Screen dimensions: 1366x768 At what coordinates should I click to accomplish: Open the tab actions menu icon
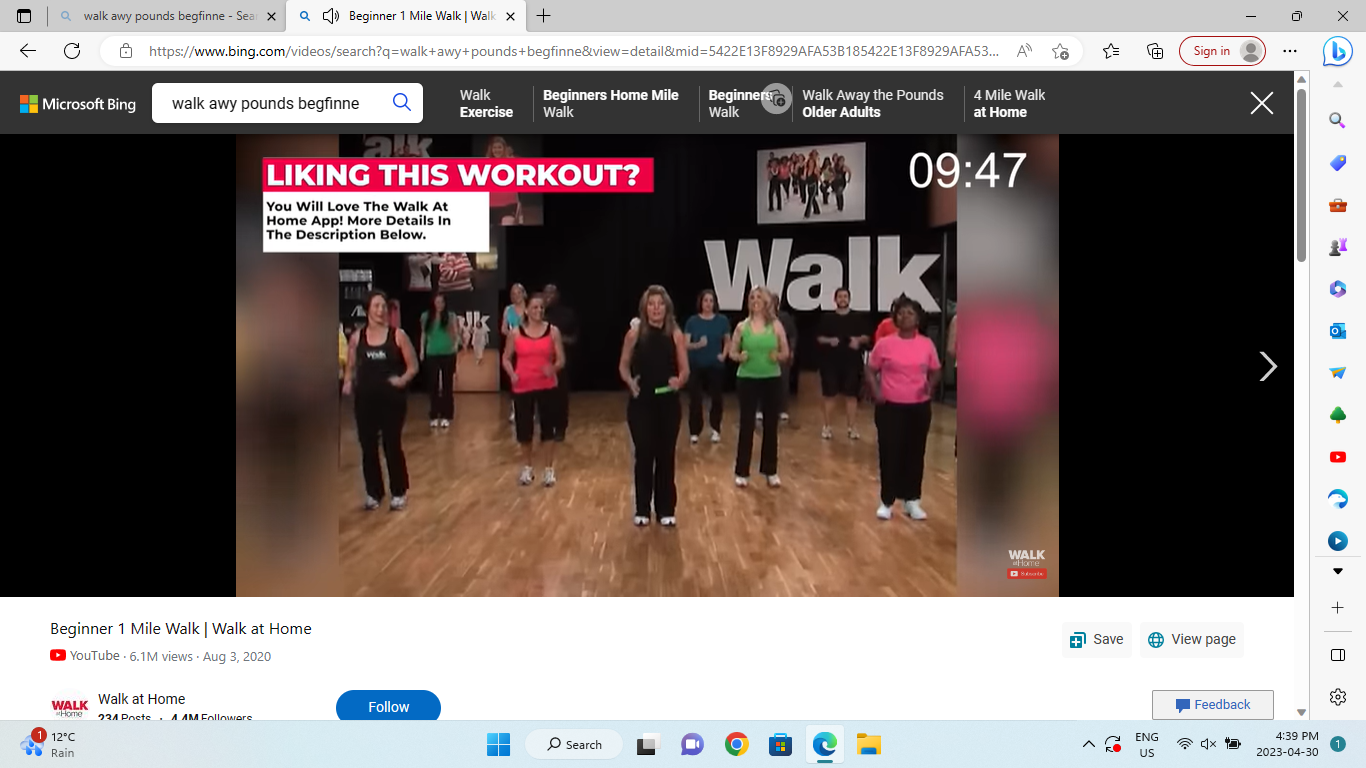coord(24,16)
